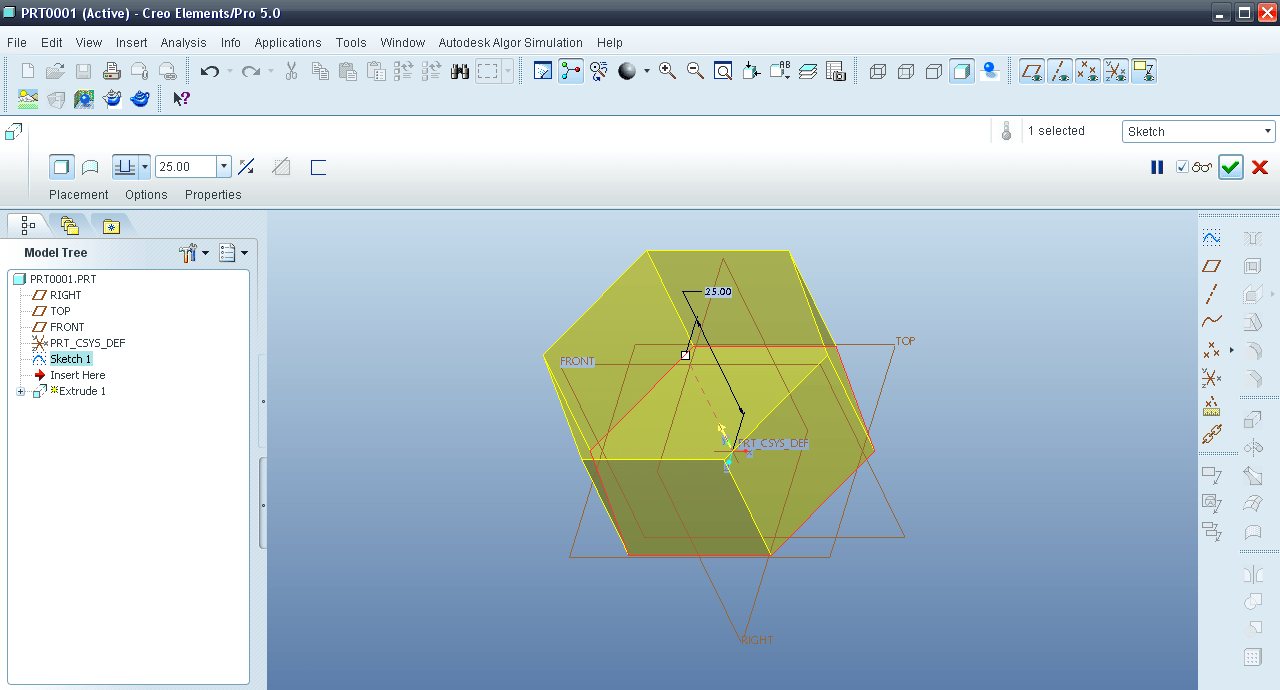Viewport: 1280px width, 690px height.
Task: Switch to Hidden Line display
Action: point(906,71)
